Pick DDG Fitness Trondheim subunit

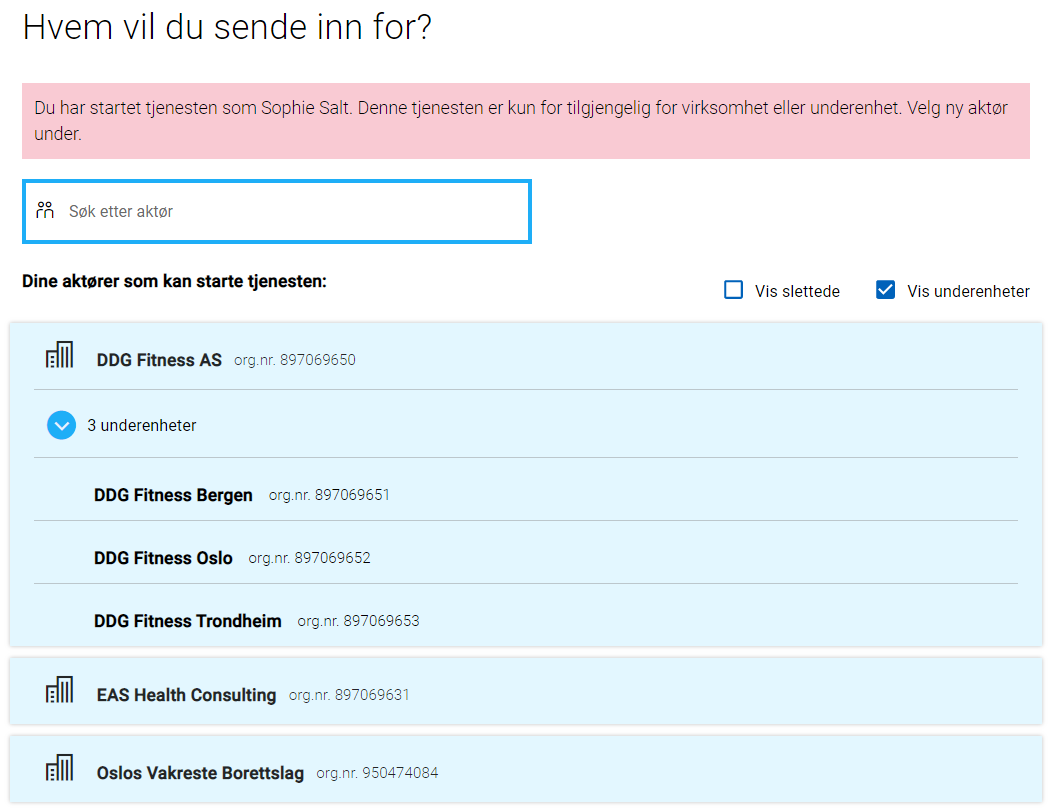(188, 621)
